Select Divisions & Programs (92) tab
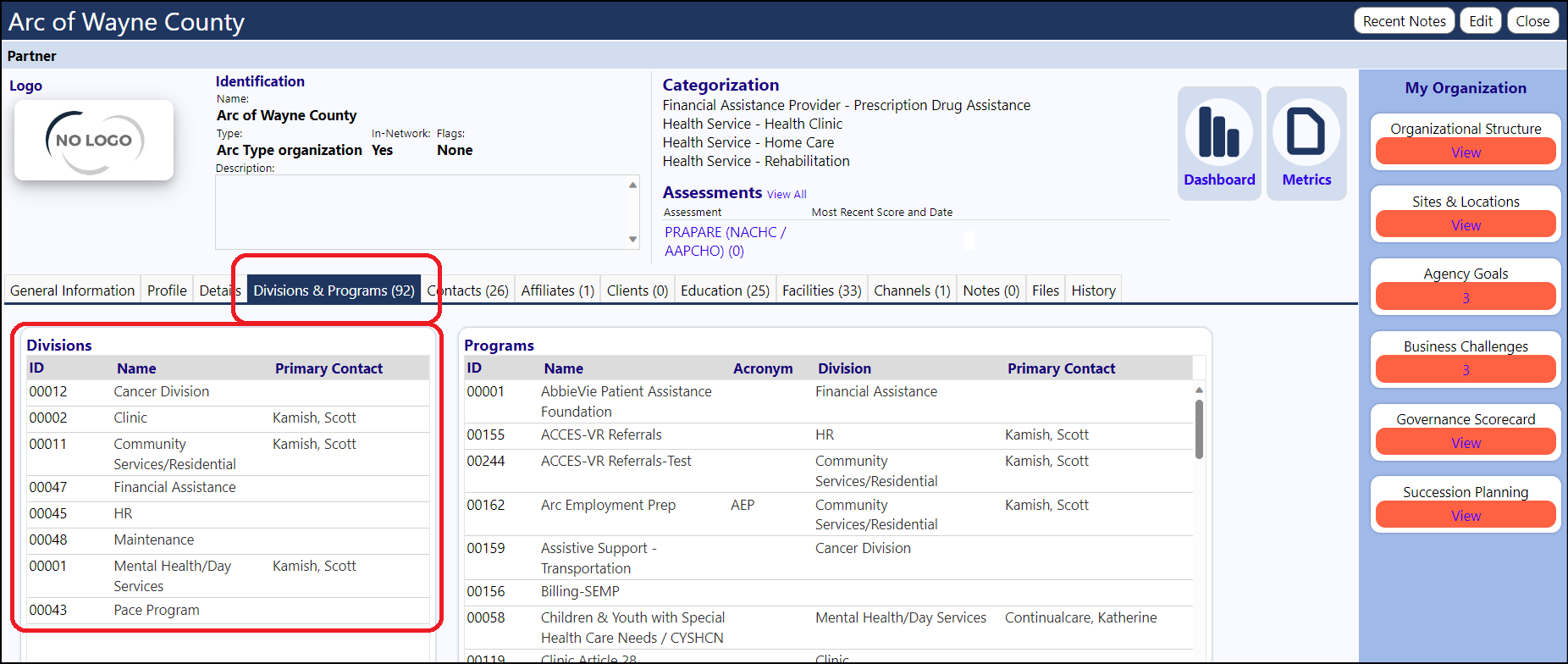The image size is (1568, 664). click(334, 290)
